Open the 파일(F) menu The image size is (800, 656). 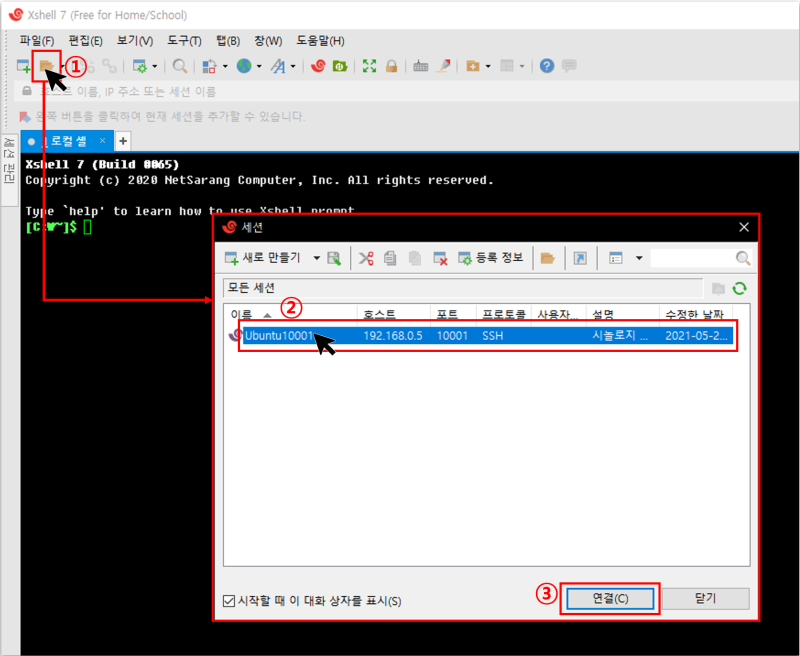(x=37, y=41)
